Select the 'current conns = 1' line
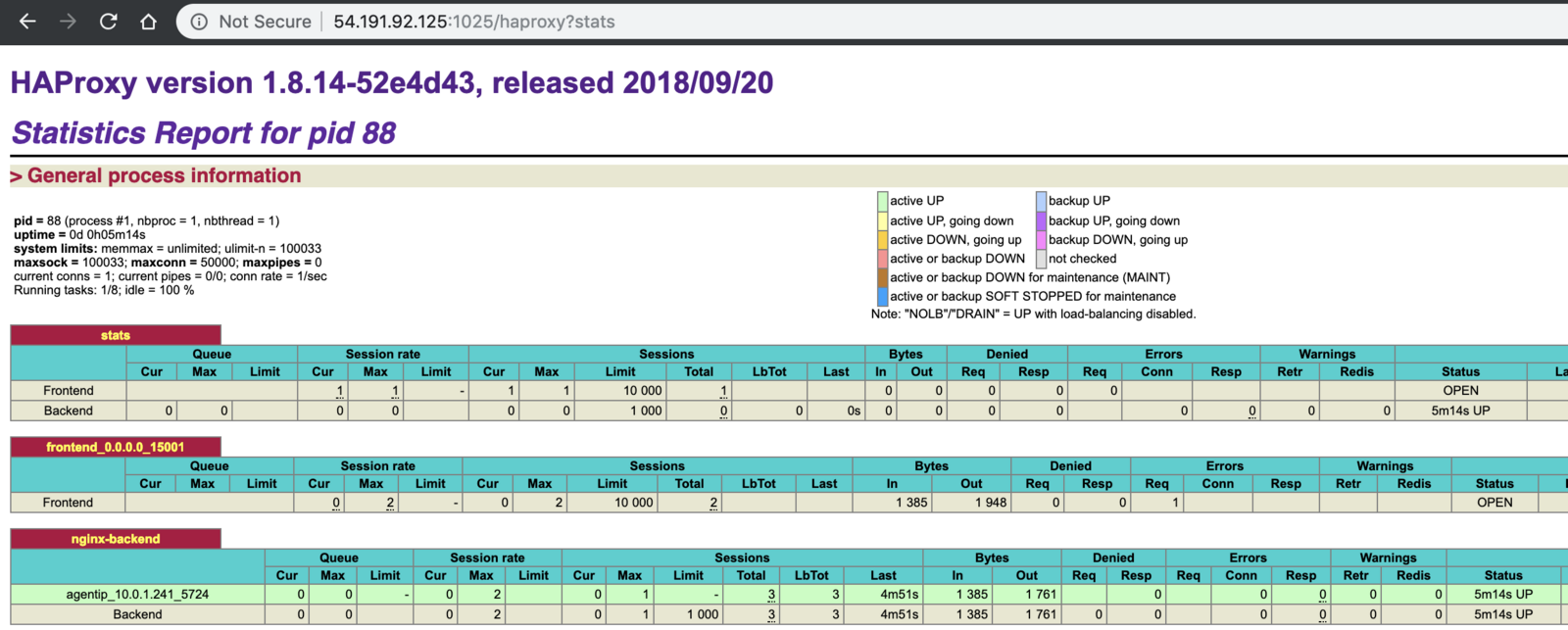Image resolution: width=1568 pixels, height=630 pixels. point(171,276)
